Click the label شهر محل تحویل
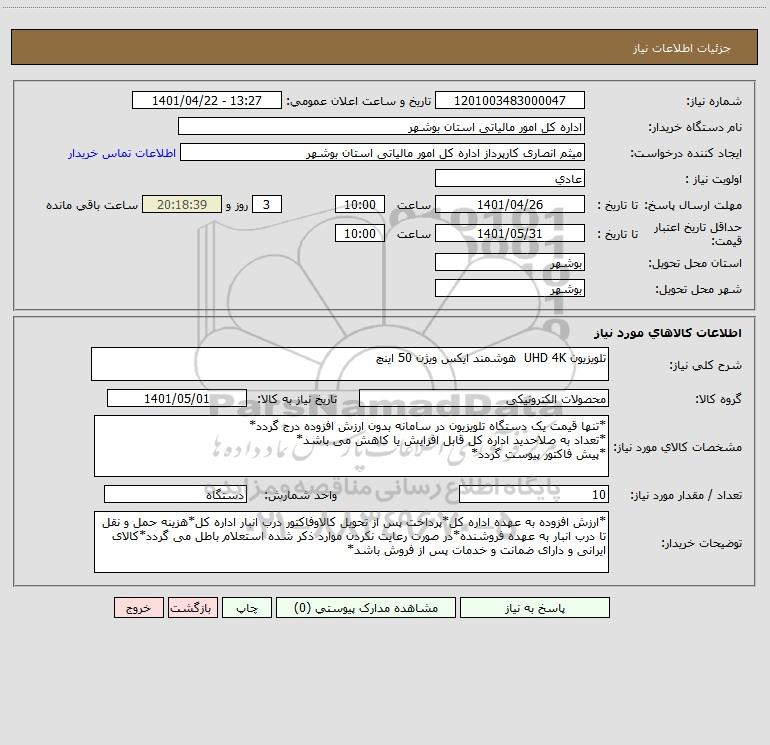This screenshot has width=770, height=745. click(x=698, y=290)
